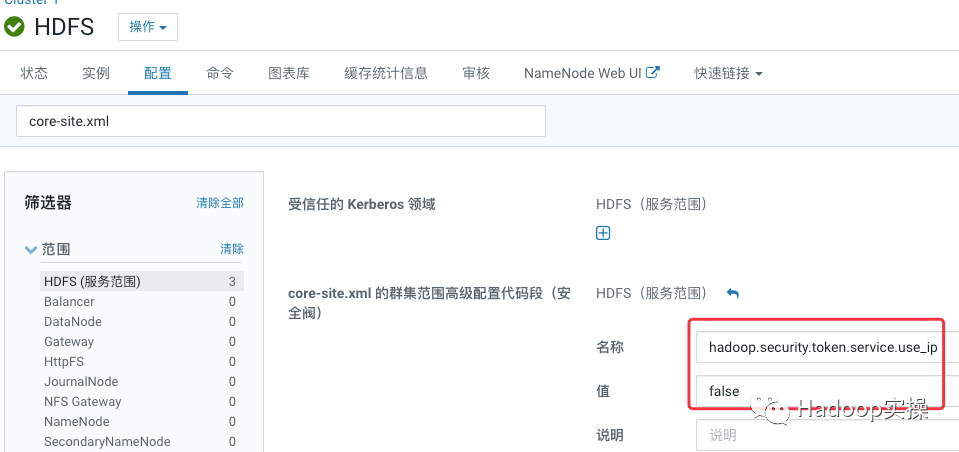Click the revert arrow icon beside HDFS scope

point(733,293)
